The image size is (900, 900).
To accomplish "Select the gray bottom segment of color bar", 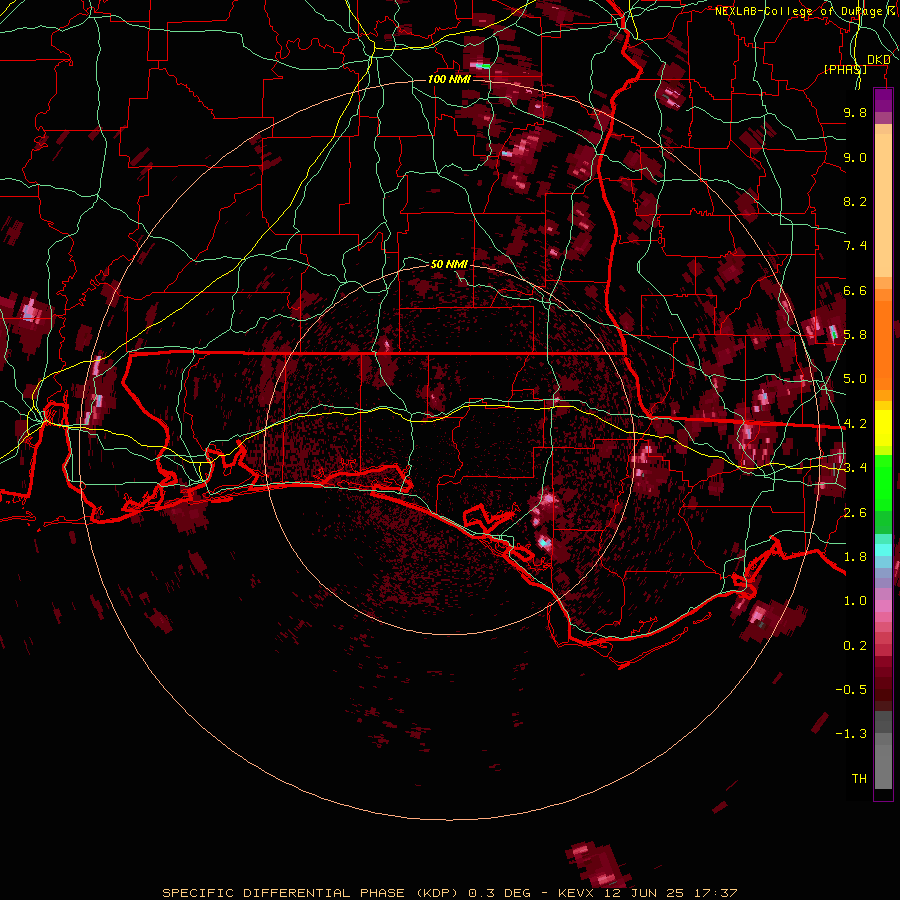I will 883,752.
